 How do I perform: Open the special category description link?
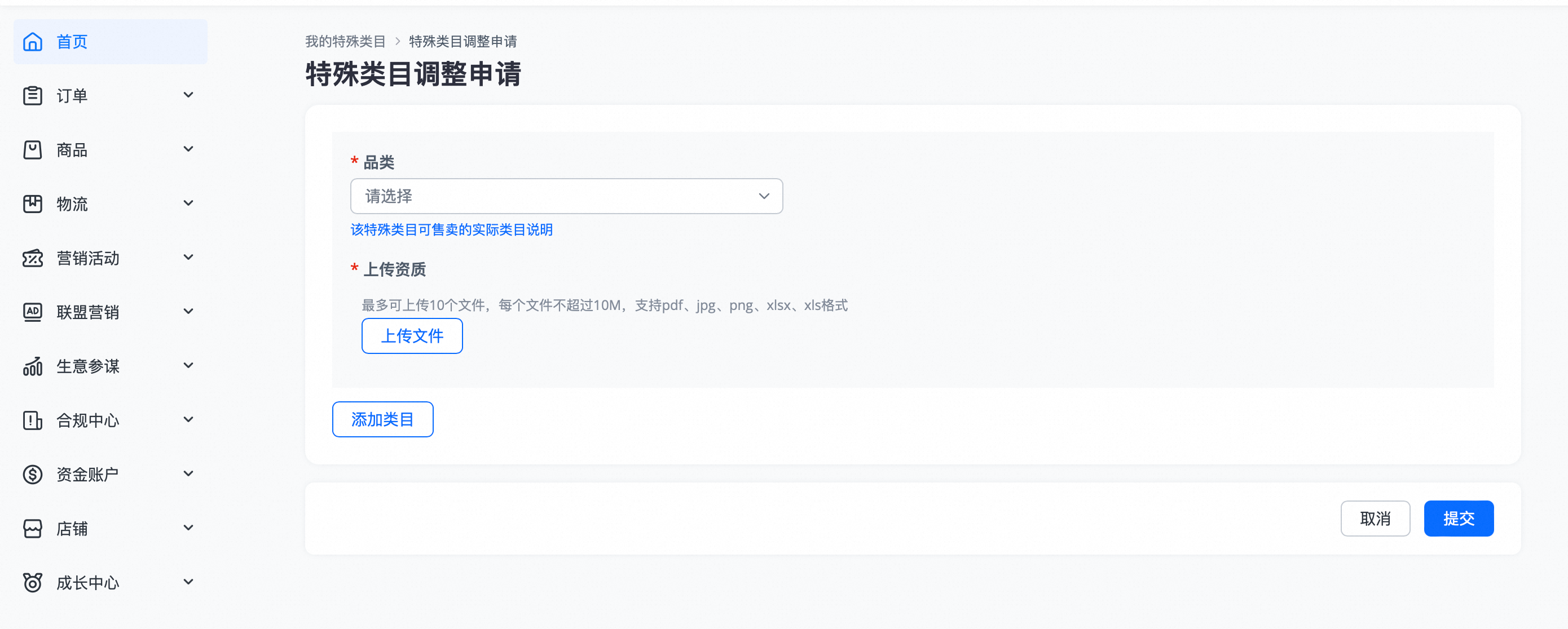coord(451,230)
